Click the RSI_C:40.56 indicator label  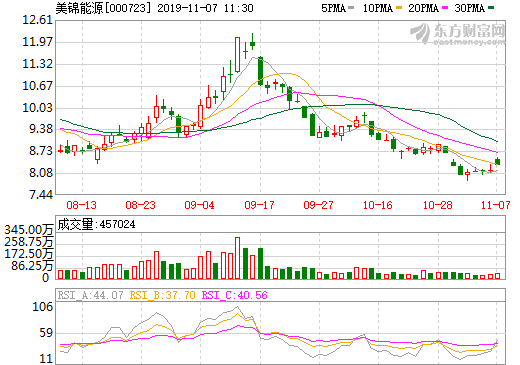tap(235, 295)
